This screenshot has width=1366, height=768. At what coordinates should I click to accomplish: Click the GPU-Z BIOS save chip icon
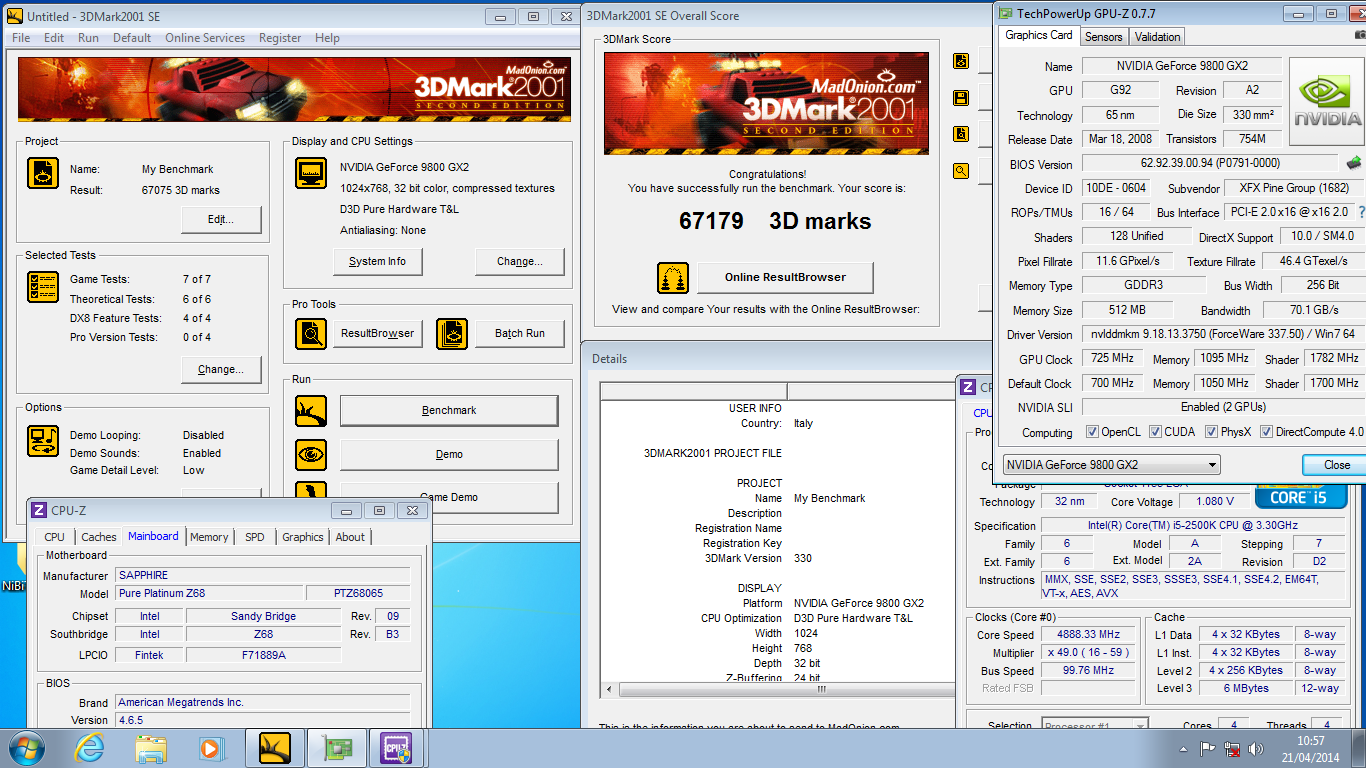[x=1354, y=163]
